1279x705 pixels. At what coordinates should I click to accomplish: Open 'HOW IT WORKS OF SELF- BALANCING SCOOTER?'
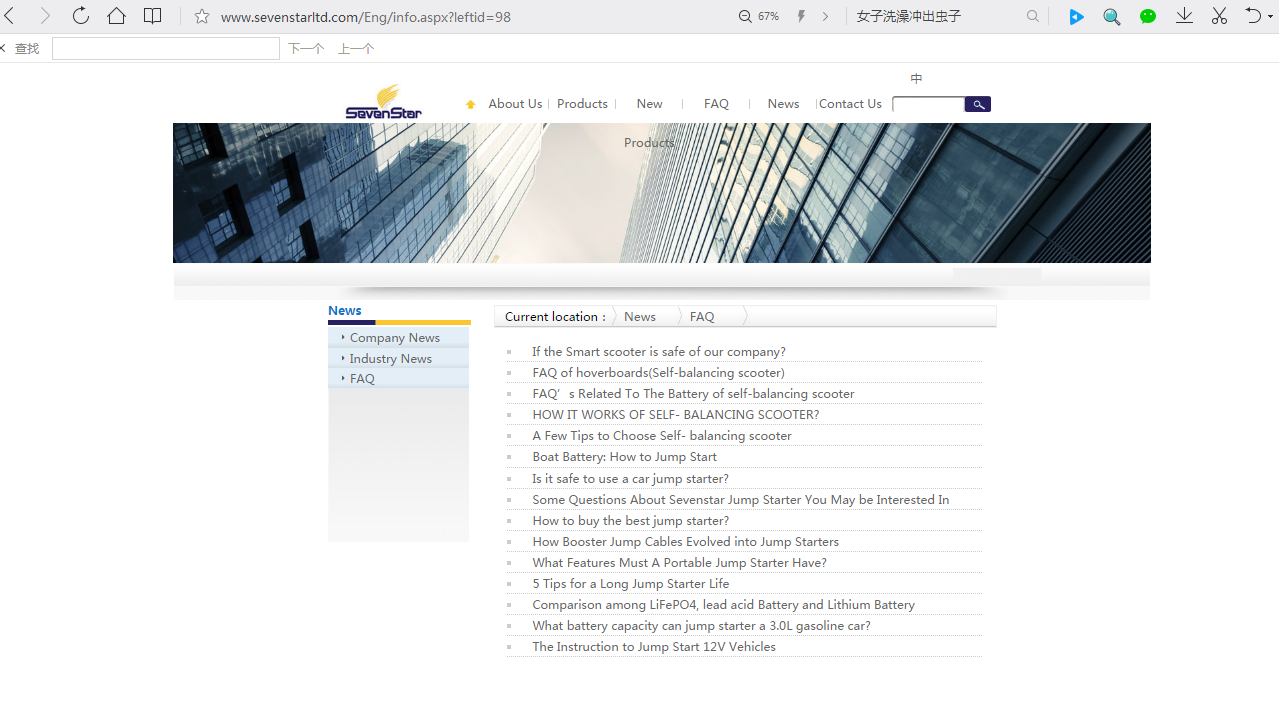click(676, 415)
